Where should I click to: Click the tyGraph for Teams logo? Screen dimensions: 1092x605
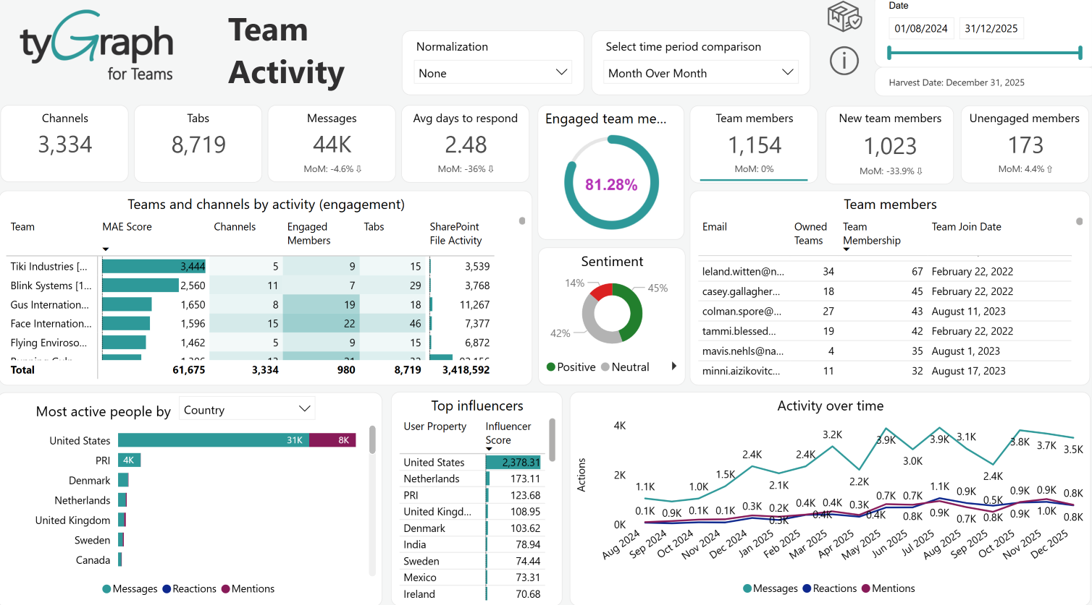click(x=97, y=46)
